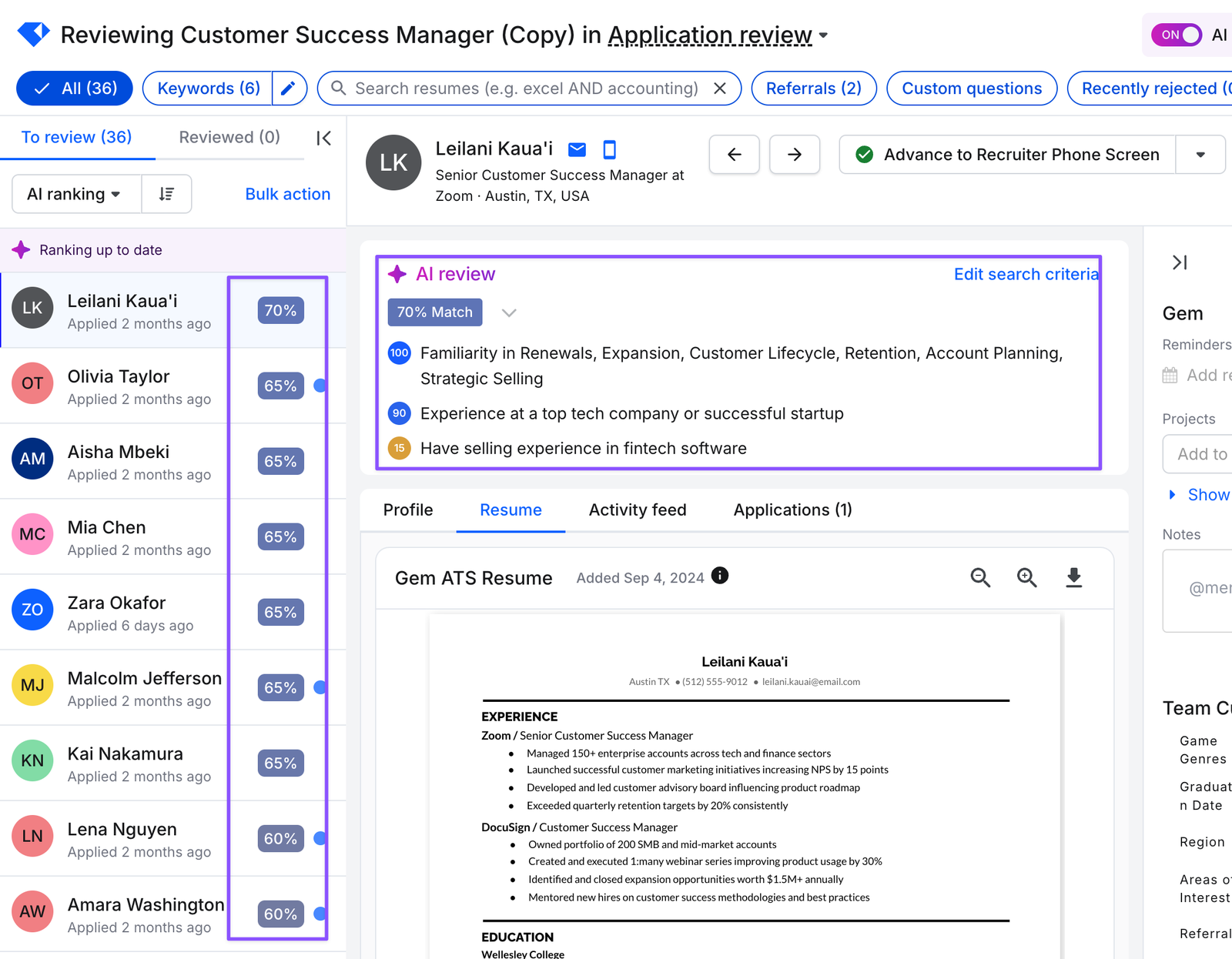Click the Gem diamond logo
Screen dimensions: 1232x959
tap(33, 34)
